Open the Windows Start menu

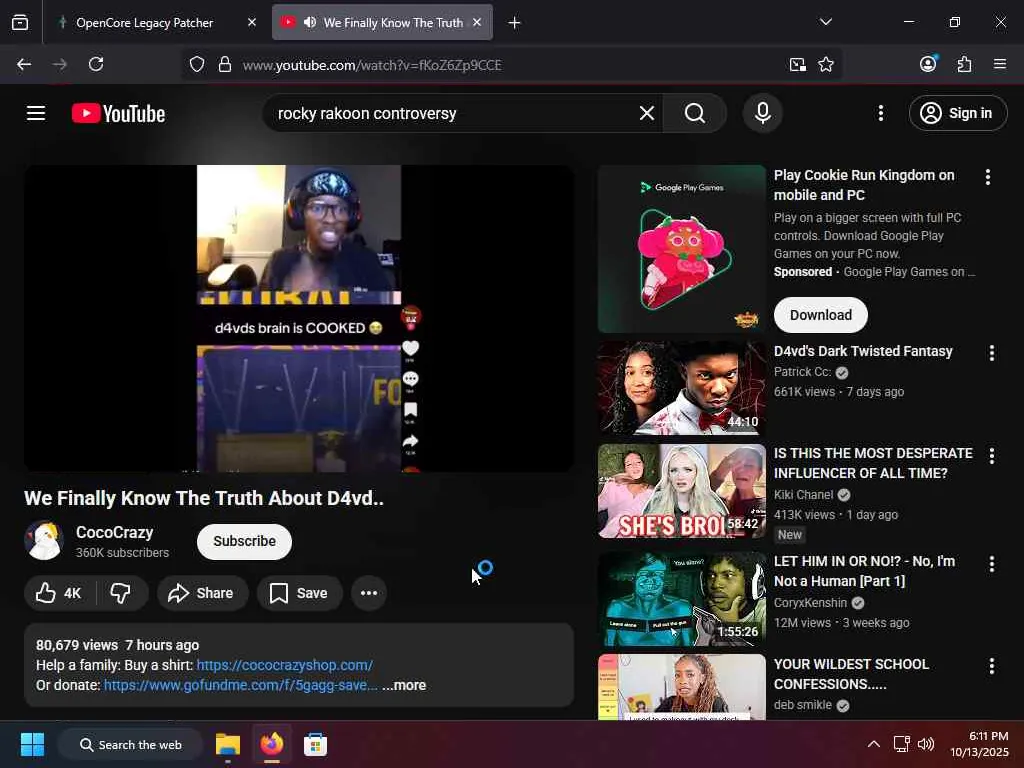32,744
